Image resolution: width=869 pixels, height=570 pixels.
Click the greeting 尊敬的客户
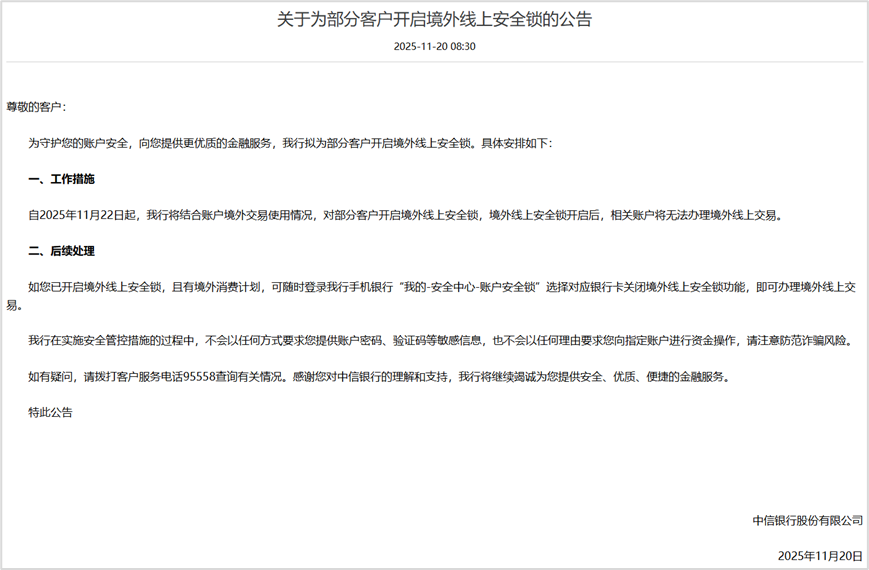pos(36,106)
